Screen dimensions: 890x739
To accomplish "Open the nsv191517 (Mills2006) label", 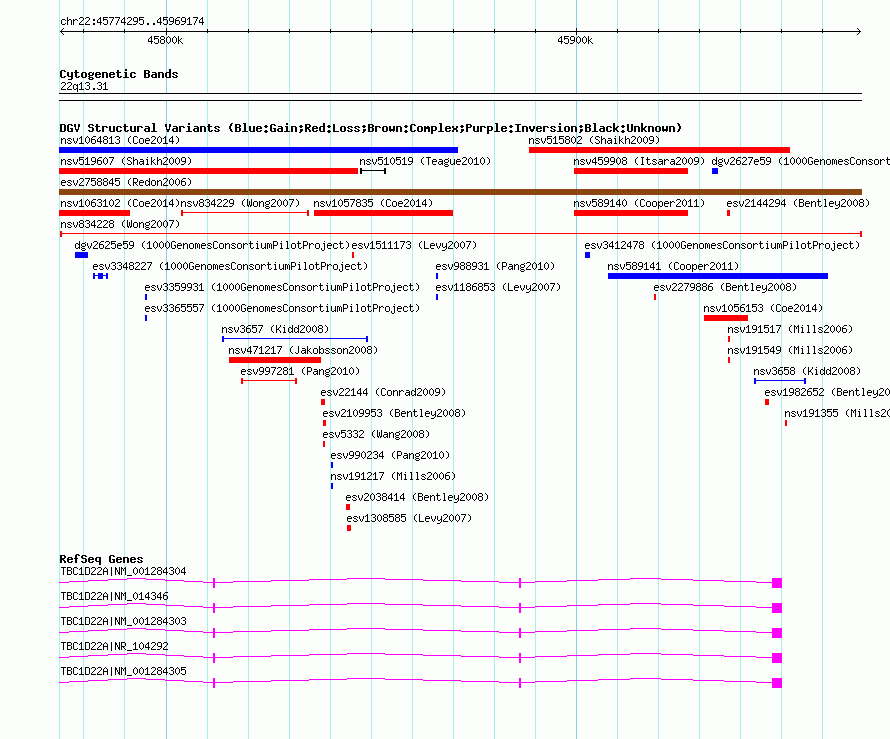I will pos(790,329).
